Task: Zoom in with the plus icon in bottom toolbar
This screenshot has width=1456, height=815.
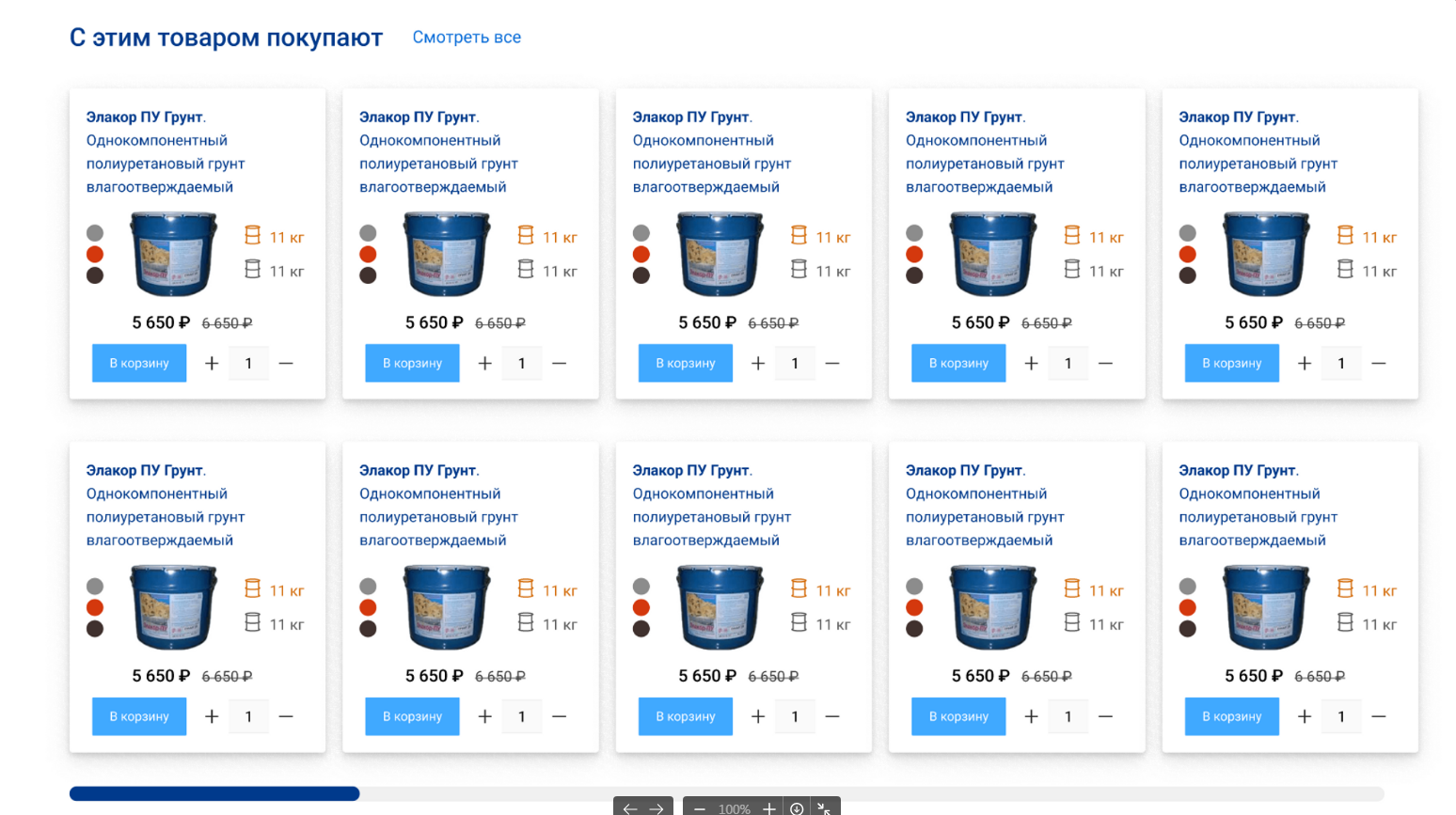Action: coord(769,808)
